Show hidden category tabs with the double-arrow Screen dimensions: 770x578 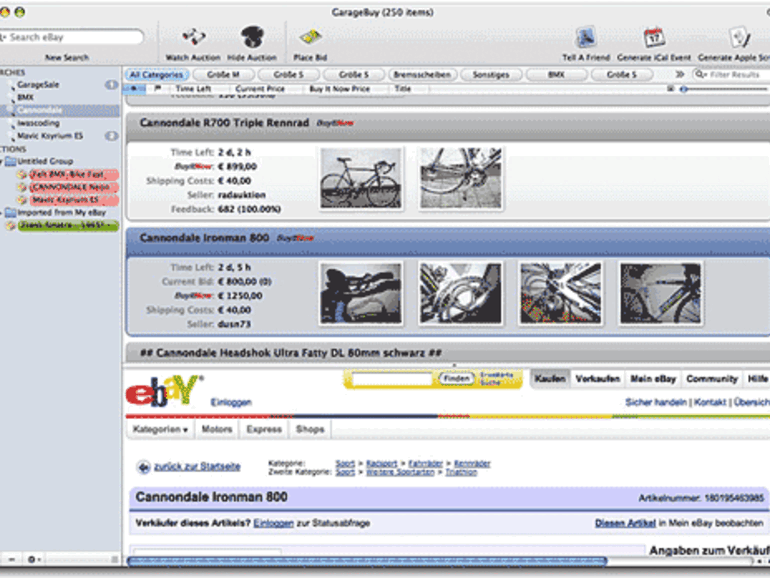[x=679, y=75]
